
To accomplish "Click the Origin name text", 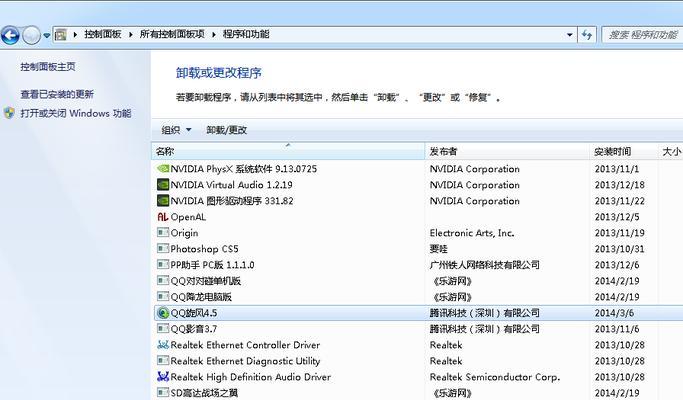I will click(184, 233).
